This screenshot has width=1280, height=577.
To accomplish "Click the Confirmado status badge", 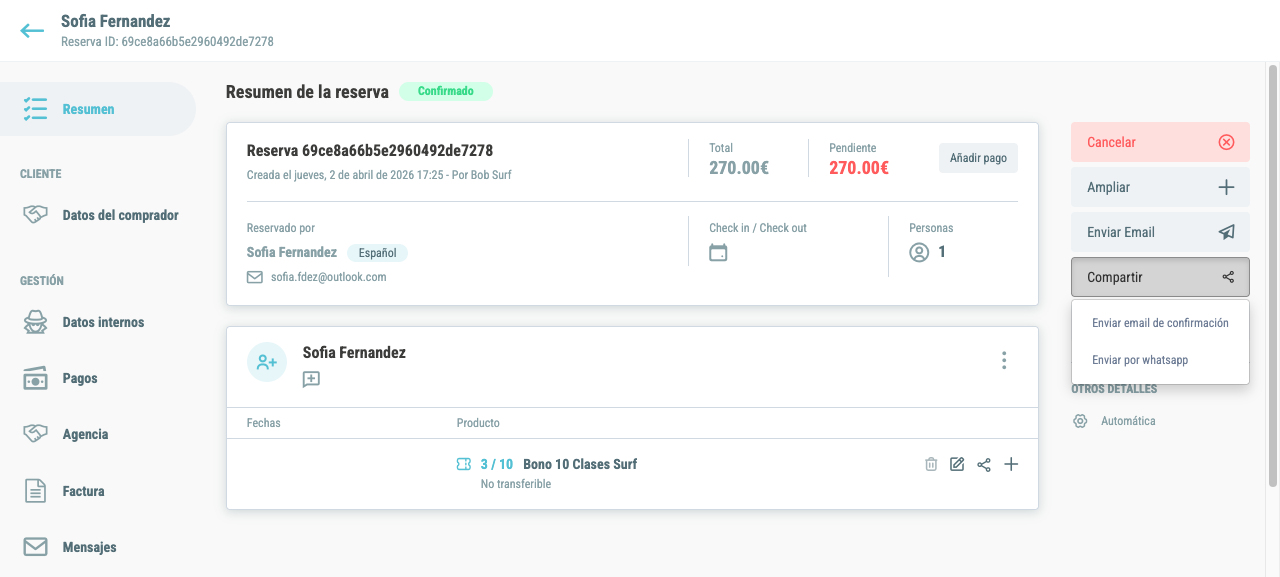I will (x=446, y=91).
